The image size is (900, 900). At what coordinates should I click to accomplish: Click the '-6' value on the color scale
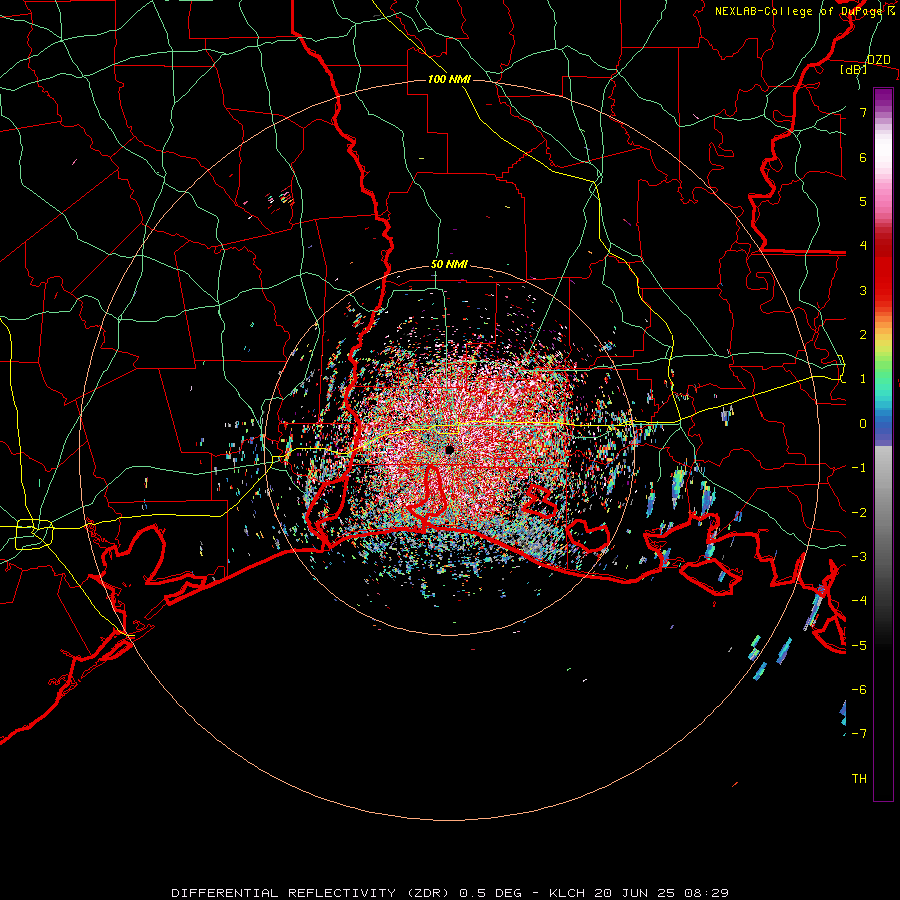click(859, 690)
